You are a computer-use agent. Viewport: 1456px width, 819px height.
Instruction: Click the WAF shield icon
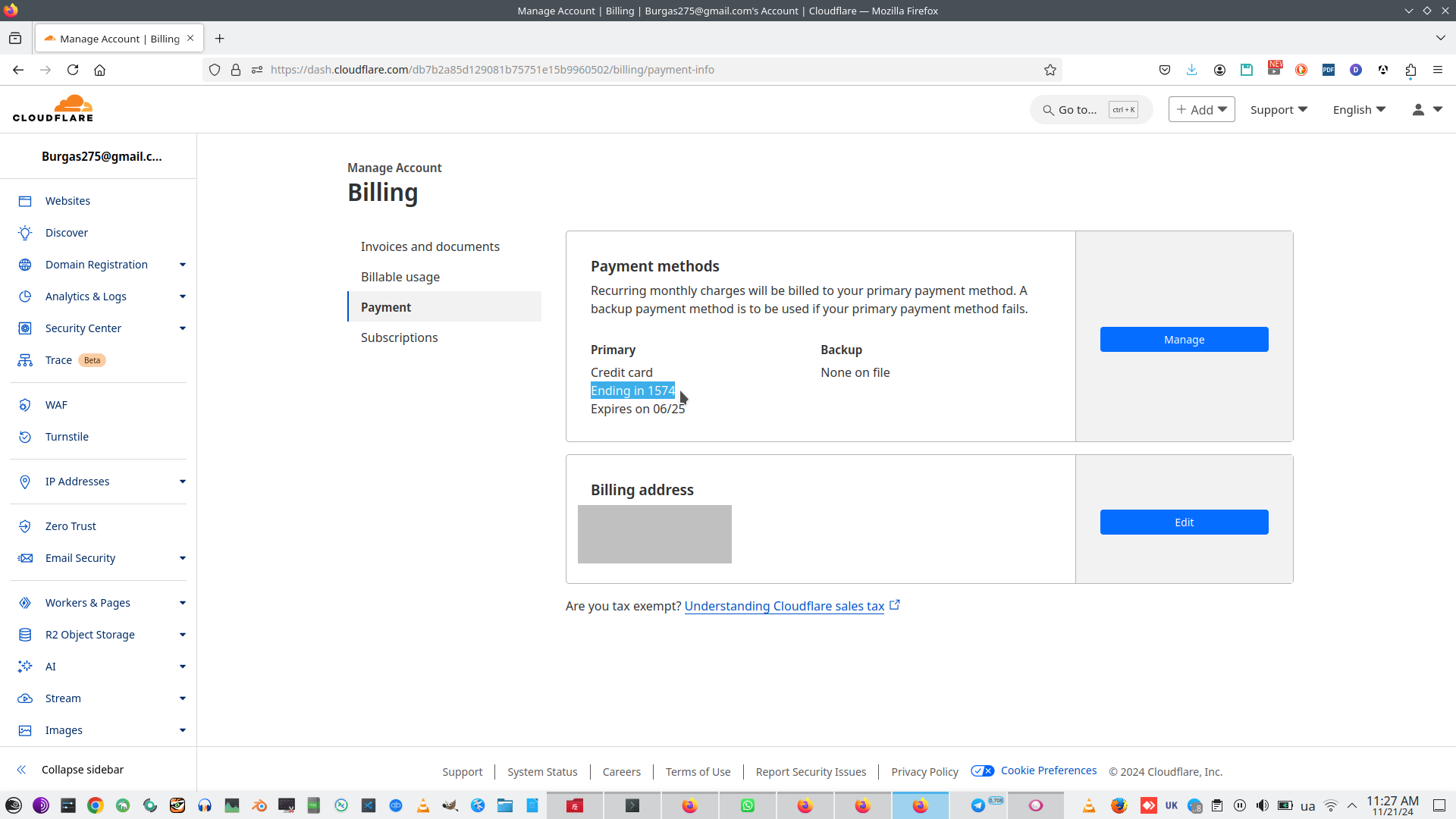(x=25, y=405)
